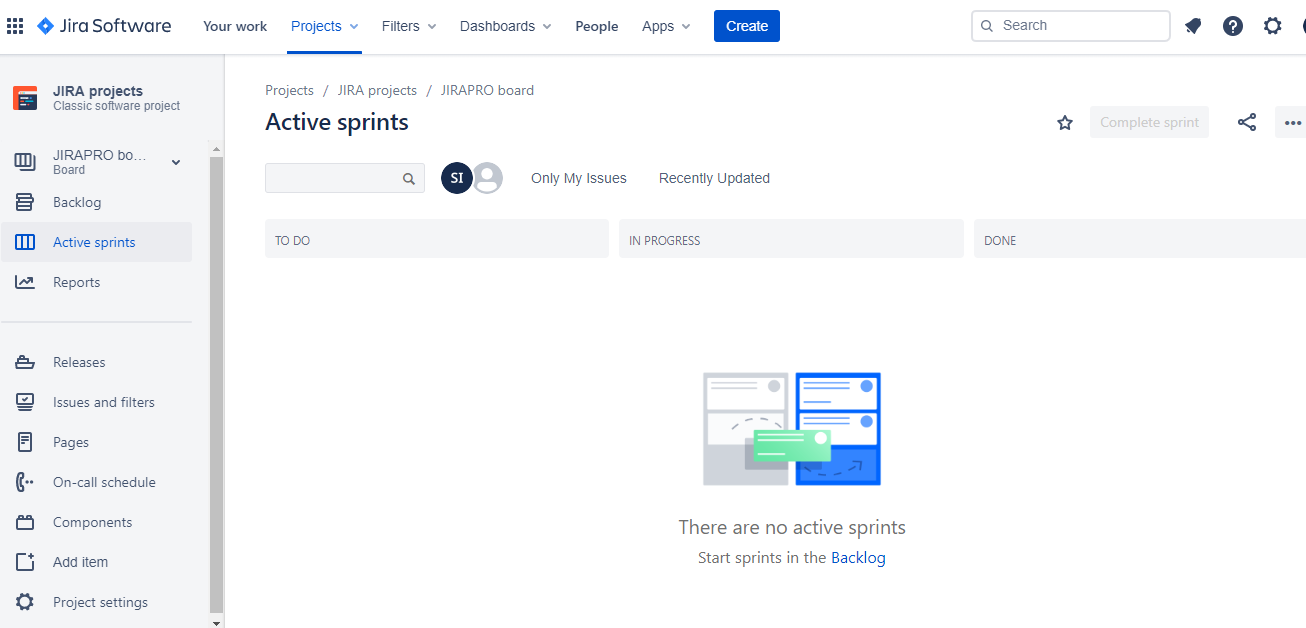Enable the Only My Issues filter
Viewport: 1306px width, 628px height.
pyautogui.click(x=578, y=177)
